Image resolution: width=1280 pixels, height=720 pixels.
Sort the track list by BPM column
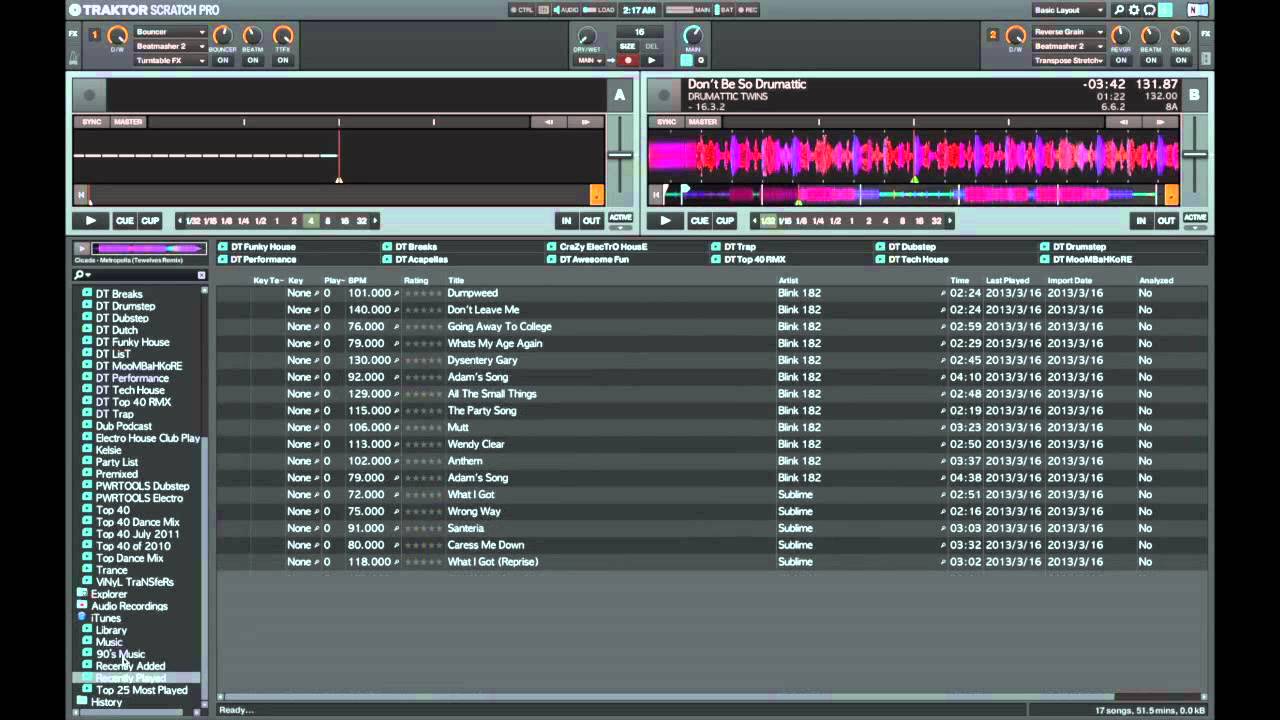tap(357, 281)
